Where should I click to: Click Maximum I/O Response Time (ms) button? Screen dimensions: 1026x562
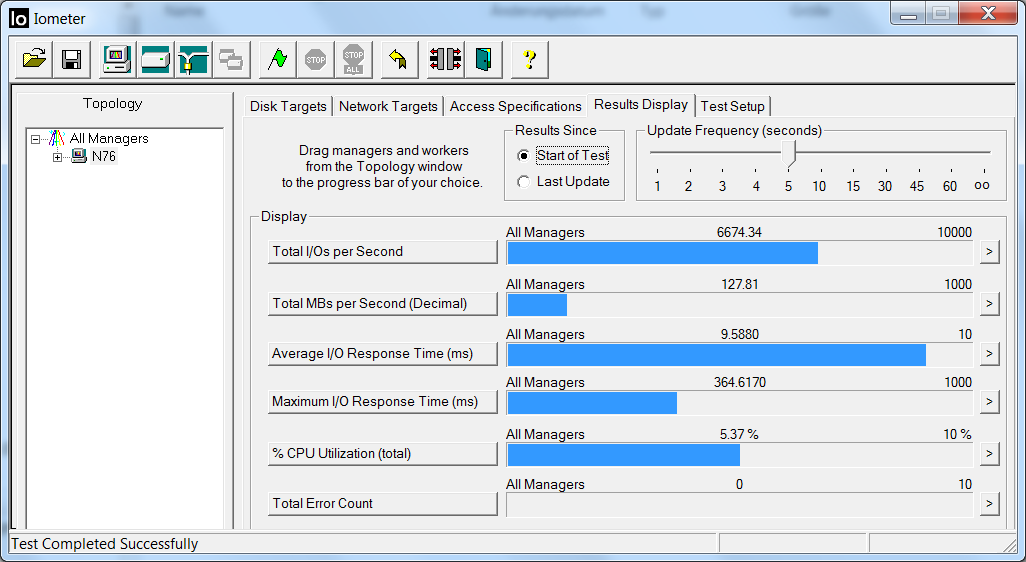pos(383,402)
